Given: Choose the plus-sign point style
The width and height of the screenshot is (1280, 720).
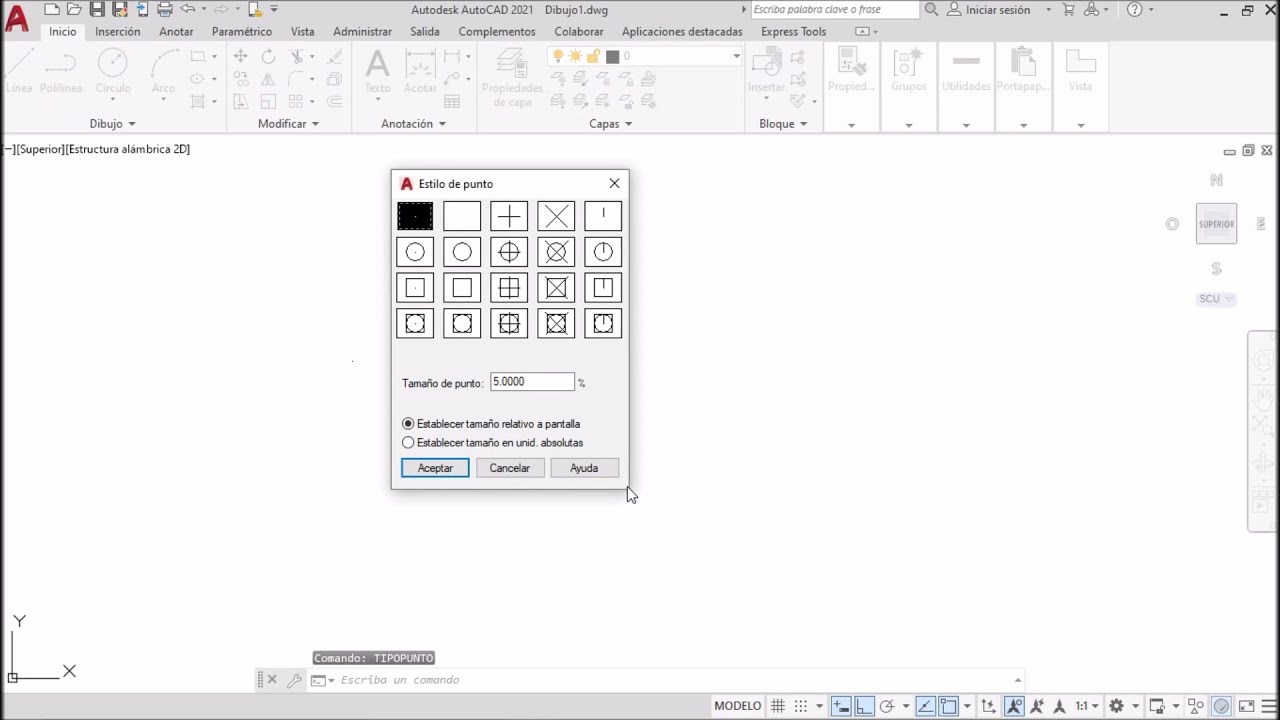Looking at the screenshot, I should tap(509, 216).
